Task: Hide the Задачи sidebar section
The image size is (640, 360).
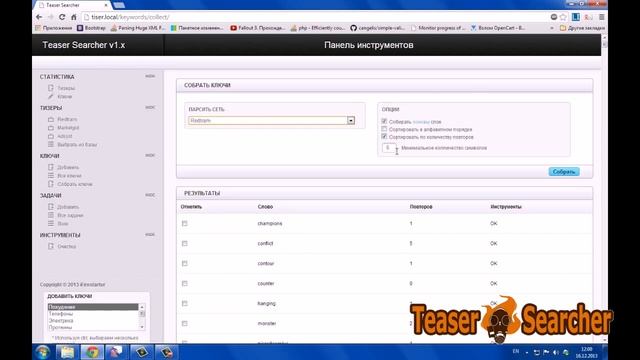Action: point(150,195)
